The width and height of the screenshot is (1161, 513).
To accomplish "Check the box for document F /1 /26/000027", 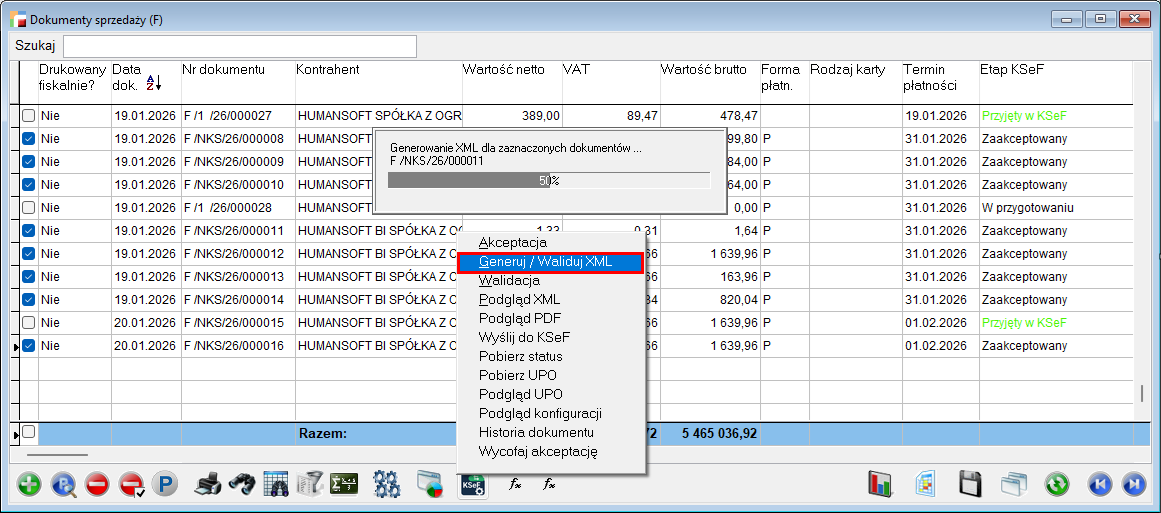I will click(x=28, y=116).
